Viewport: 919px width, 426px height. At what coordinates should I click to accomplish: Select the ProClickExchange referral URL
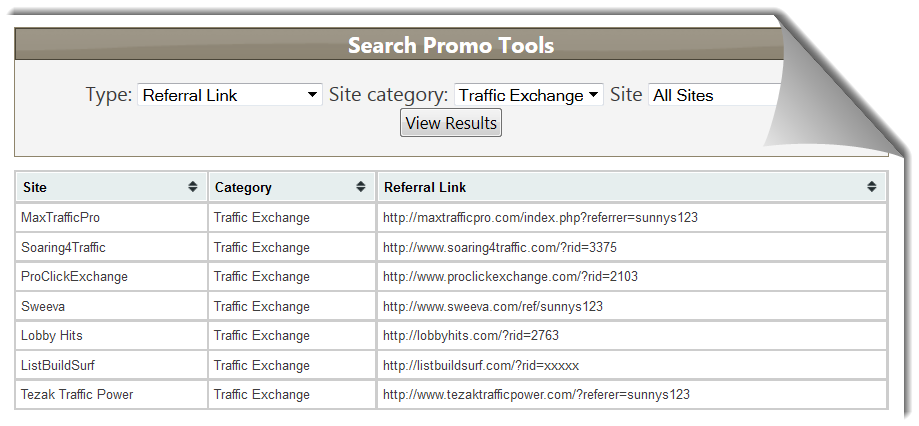click(x=510, y=277)
